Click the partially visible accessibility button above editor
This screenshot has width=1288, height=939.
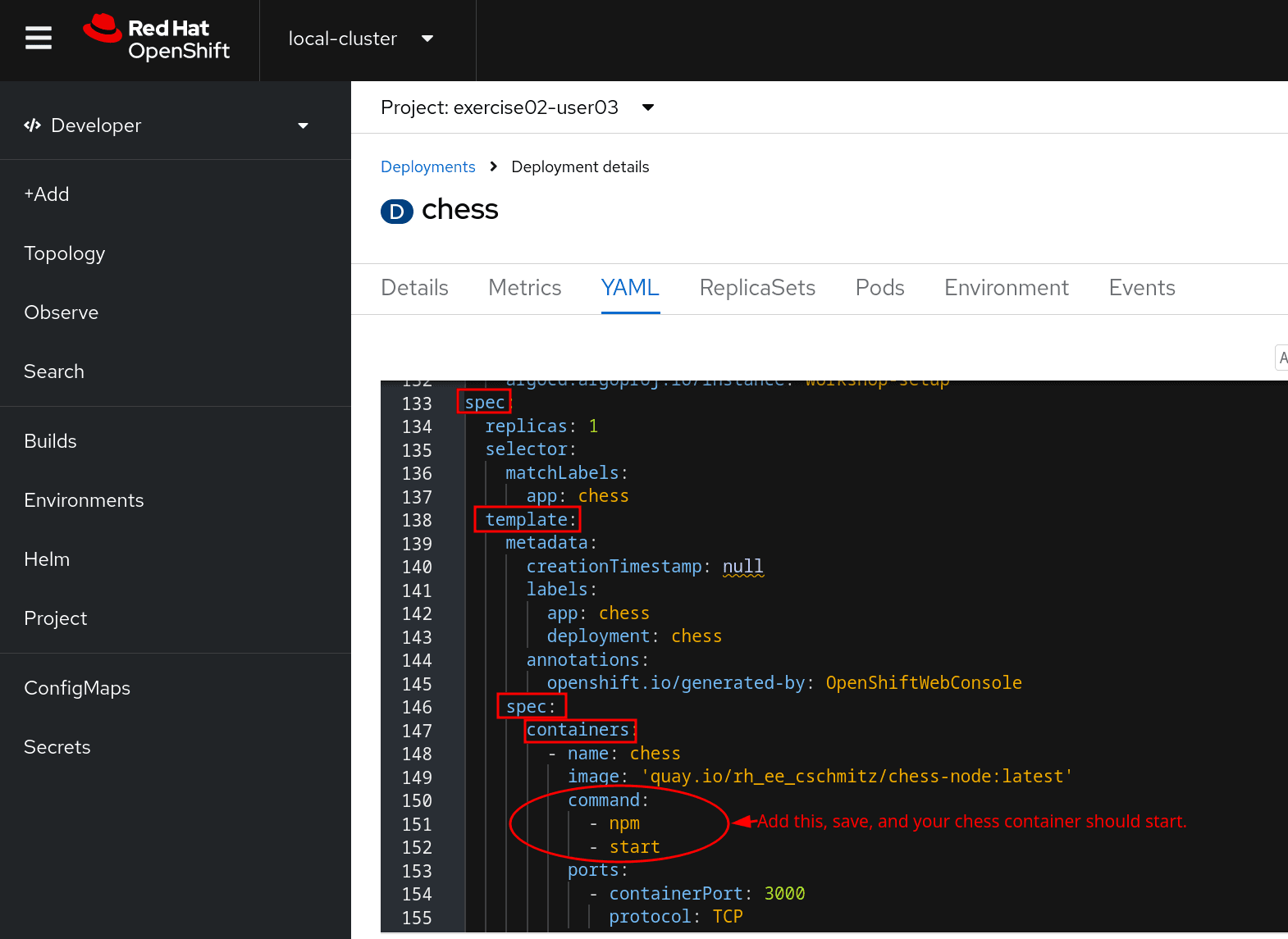click(1281, 358)
